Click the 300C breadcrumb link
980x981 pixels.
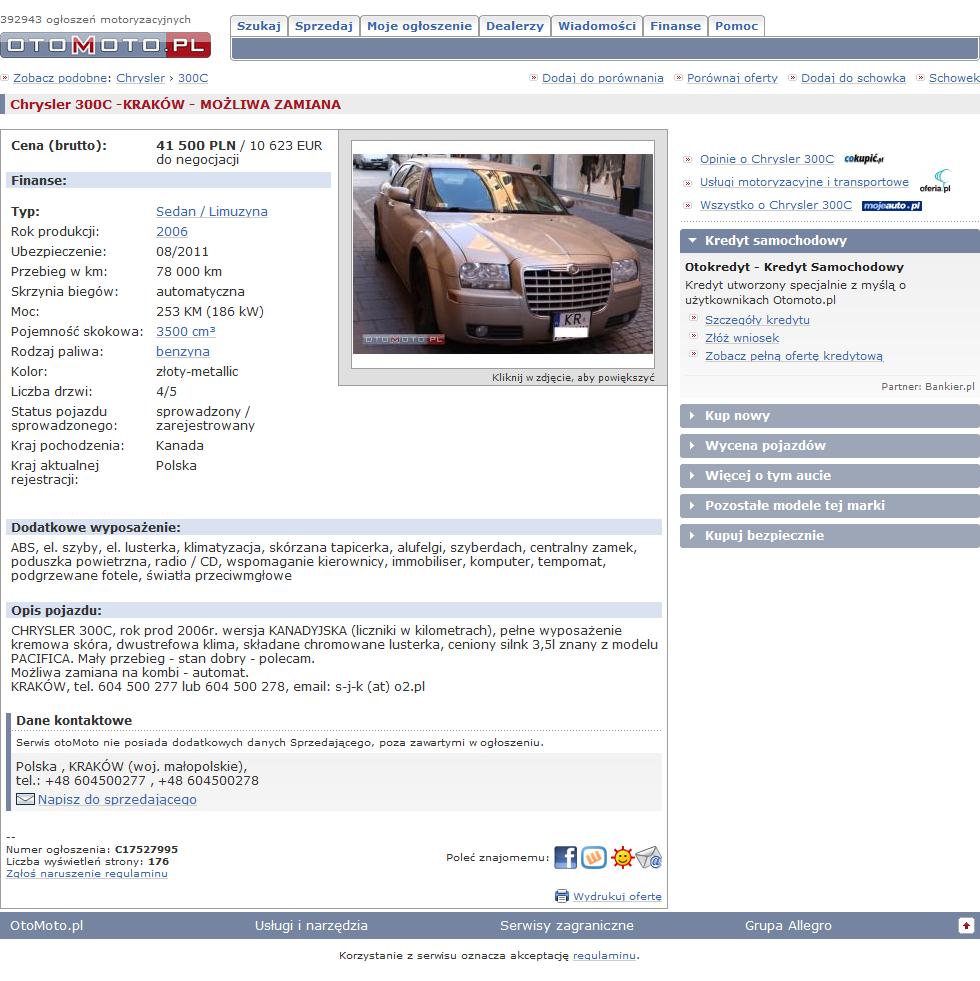pos(193,78)
